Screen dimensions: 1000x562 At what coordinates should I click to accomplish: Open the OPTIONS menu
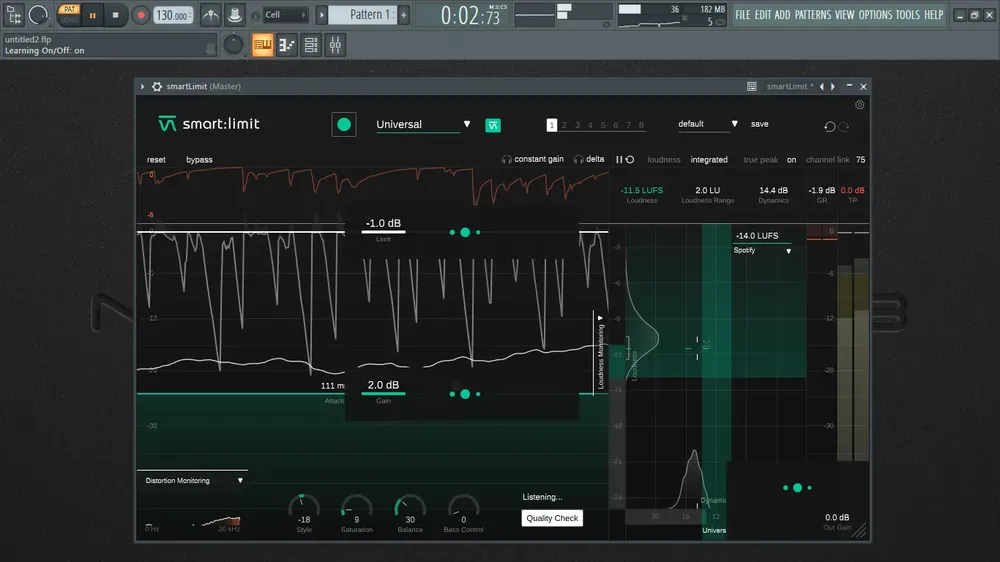[x=875, y=15]
